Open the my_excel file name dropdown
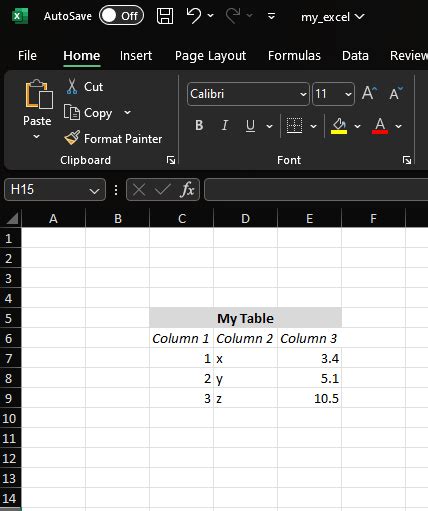 [359, 16]
